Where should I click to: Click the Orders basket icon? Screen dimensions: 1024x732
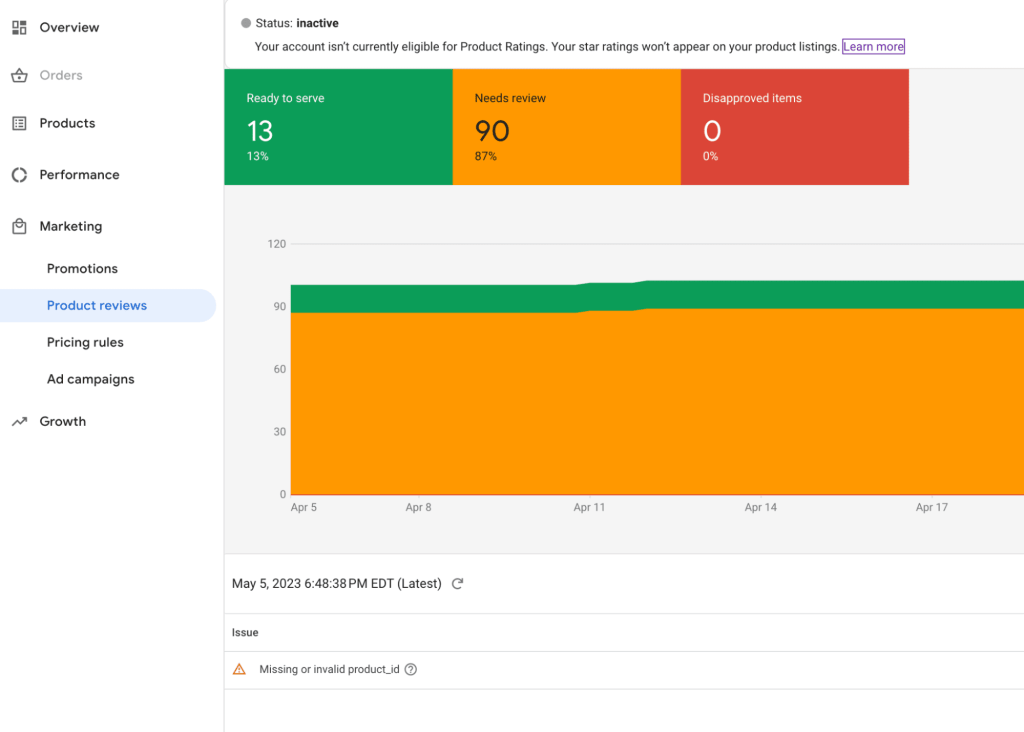point(19,76)
